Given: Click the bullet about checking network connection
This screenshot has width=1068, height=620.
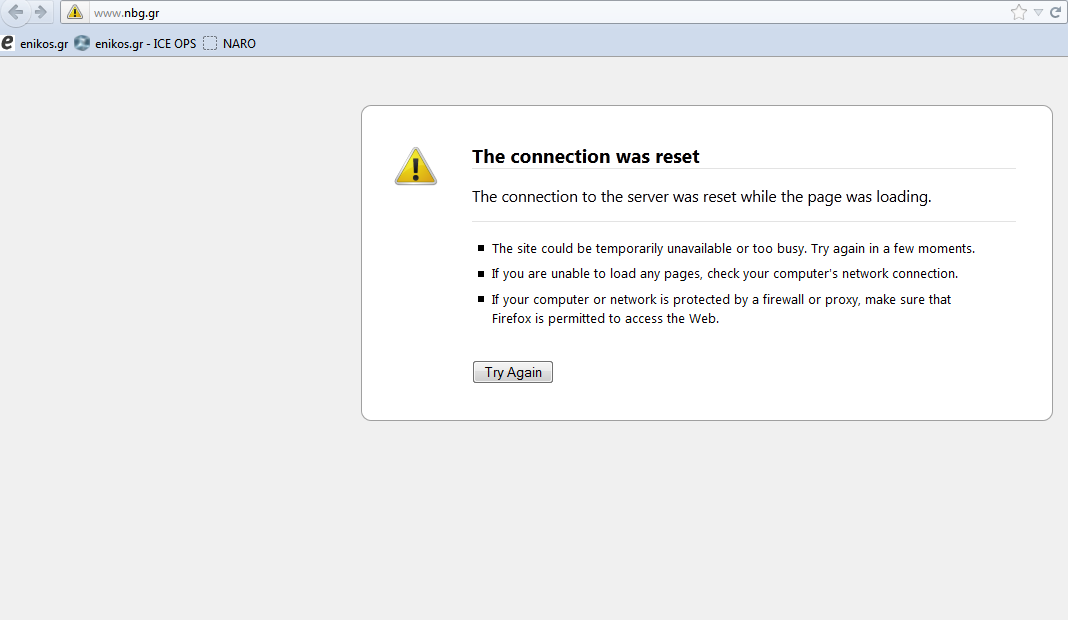Looking at the screenshot, I should point(724,274).
